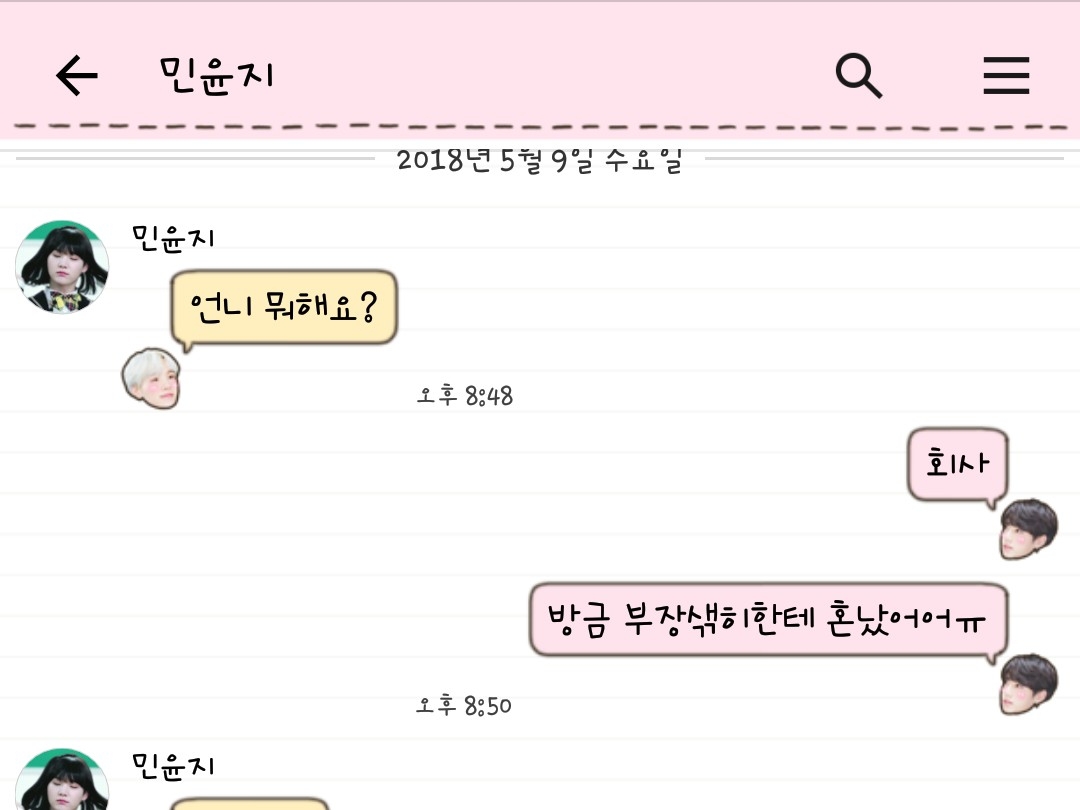
Task: Select the 회사 message bubble
Action: 957,464
